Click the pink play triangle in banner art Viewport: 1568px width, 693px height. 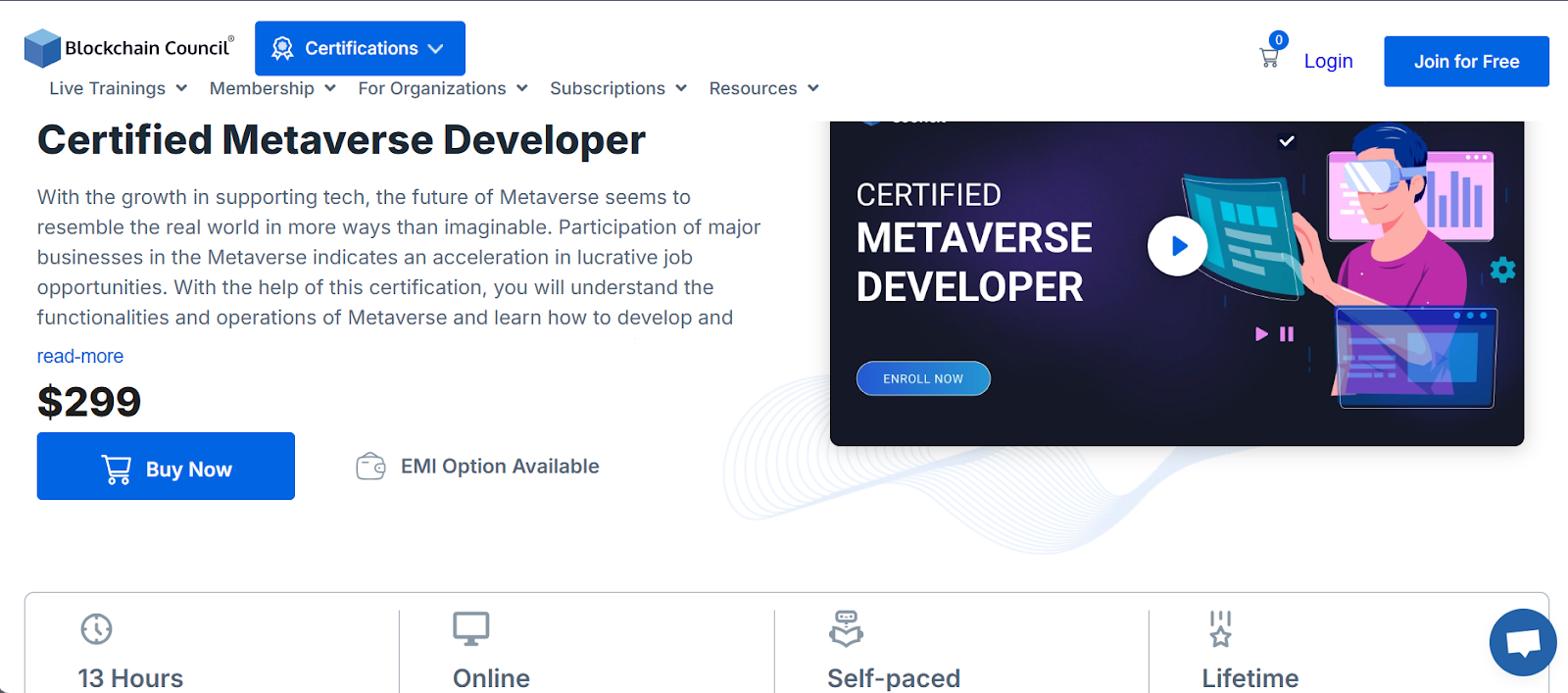coord(1261,334)
